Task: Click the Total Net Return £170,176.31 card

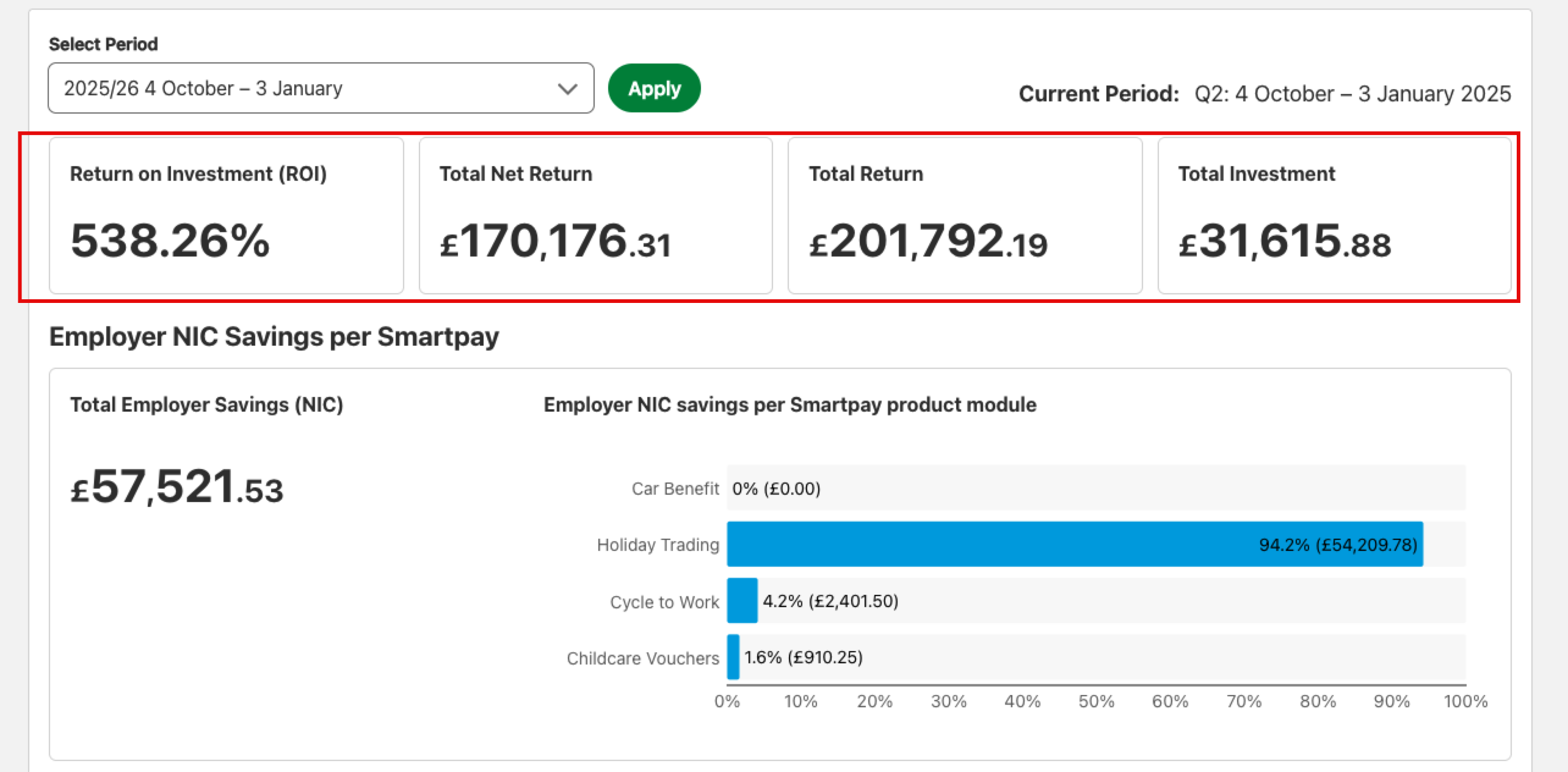Action: pyautogui.click(x=596, y=216)
